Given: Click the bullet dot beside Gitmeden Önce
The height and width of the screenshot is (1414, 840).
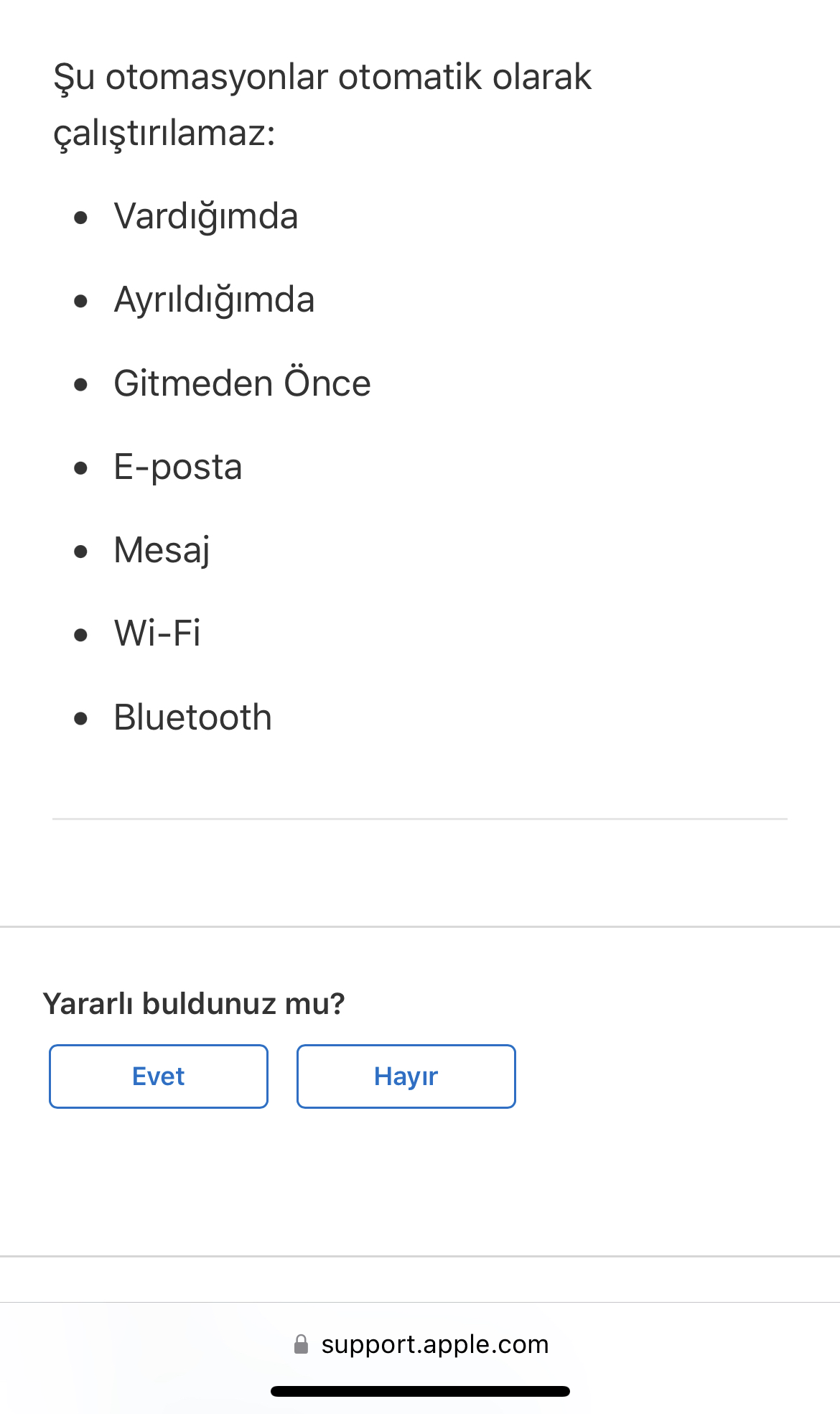Looking at the screenshot, I should pos(80,384).
